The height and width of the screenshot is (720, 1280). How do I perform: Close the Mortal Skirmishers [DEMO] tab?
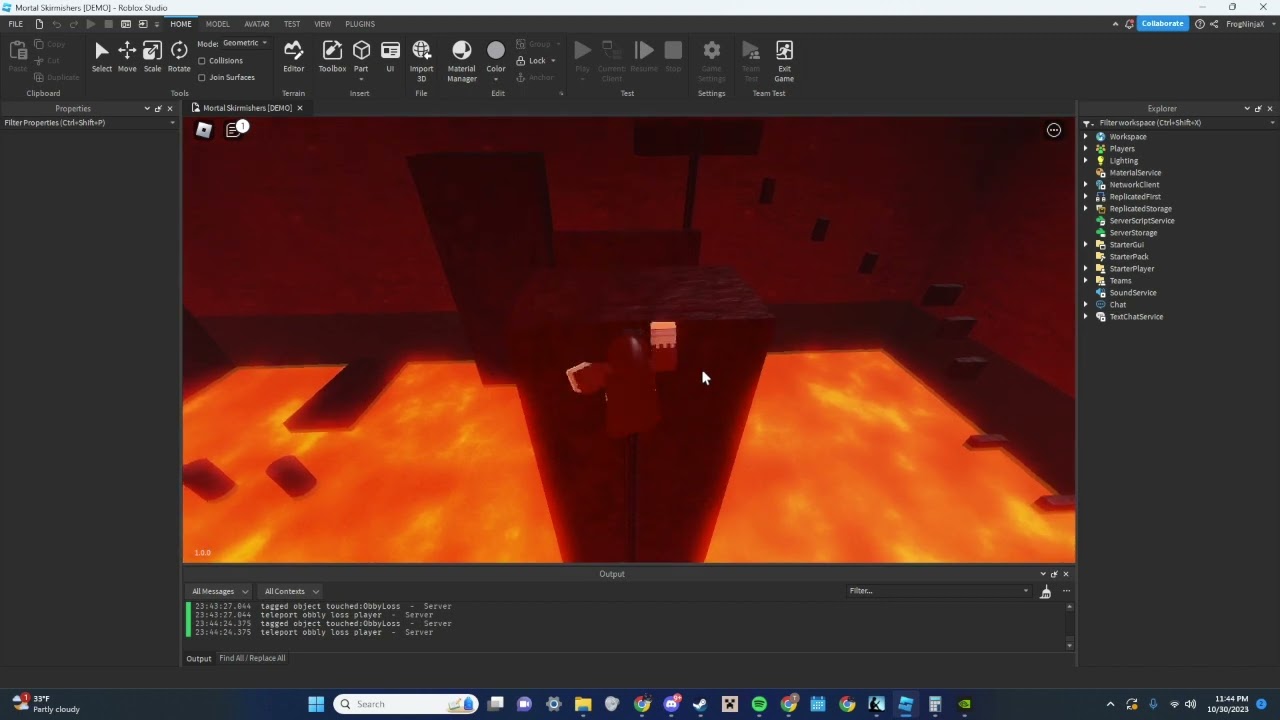(299, 108)
